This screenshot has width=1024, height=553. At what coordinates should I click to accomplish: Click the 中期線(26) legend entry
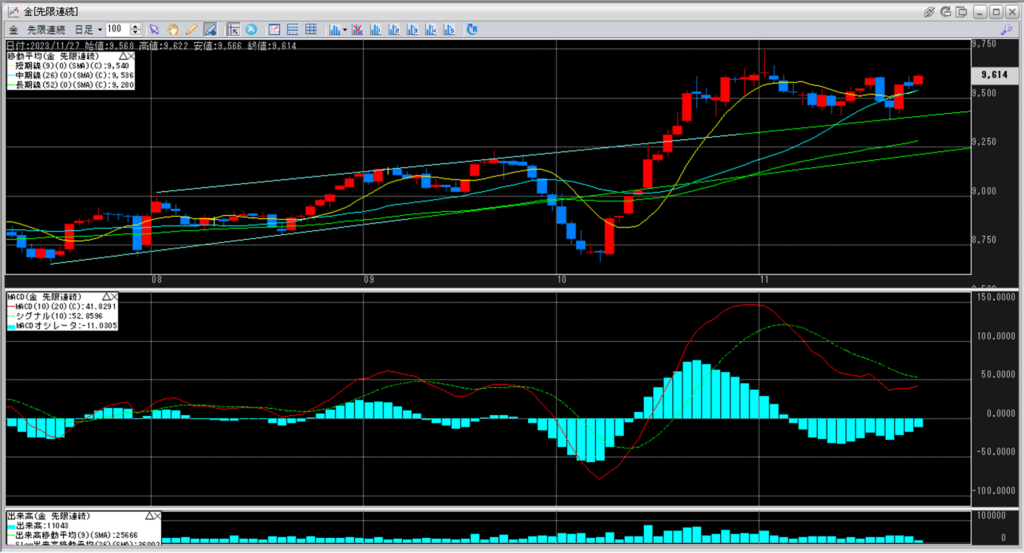click(x=71, y=75)
